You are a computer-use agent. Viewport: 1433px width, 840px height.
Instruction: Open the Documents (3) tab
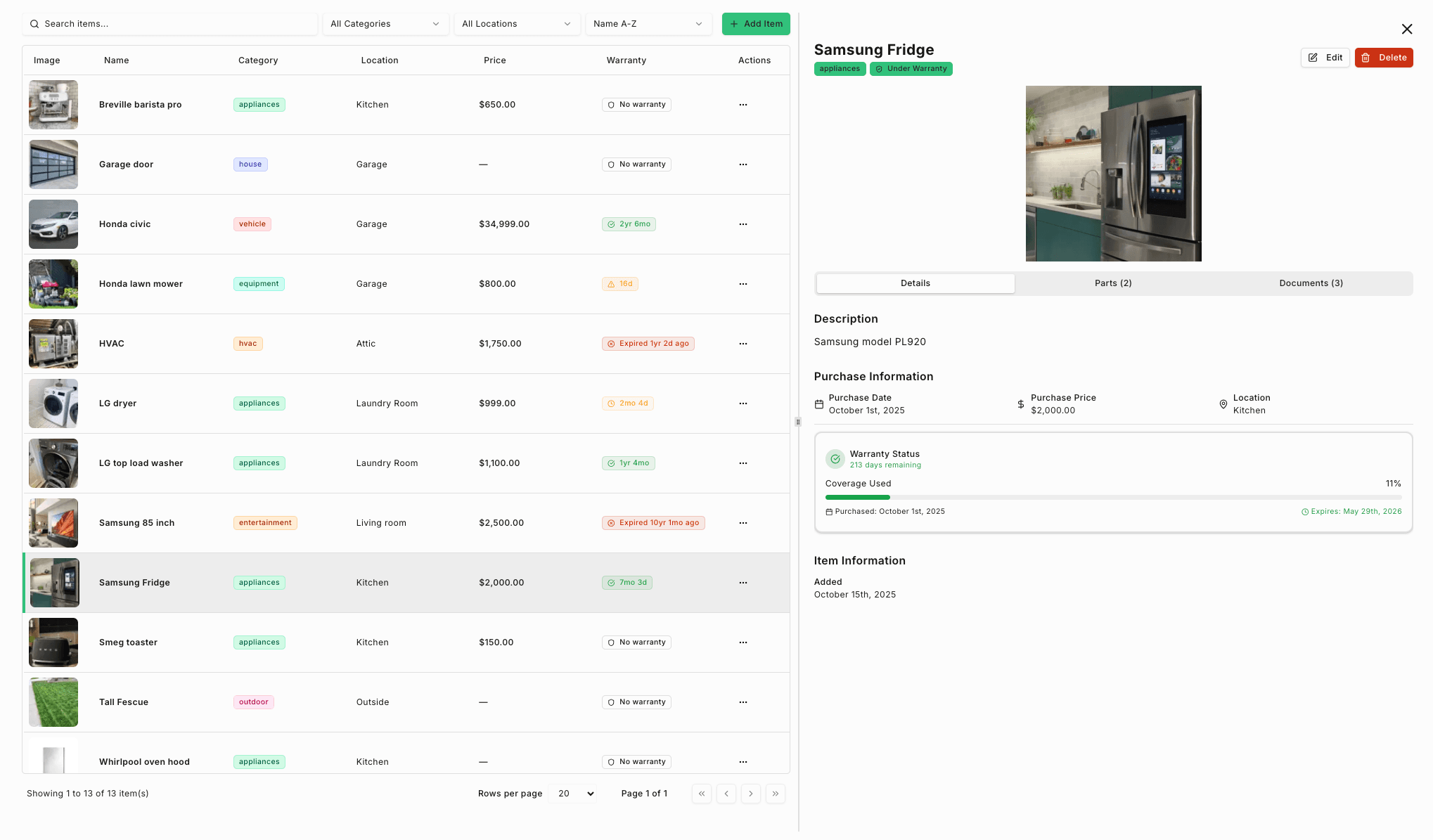pos(1311,283)
